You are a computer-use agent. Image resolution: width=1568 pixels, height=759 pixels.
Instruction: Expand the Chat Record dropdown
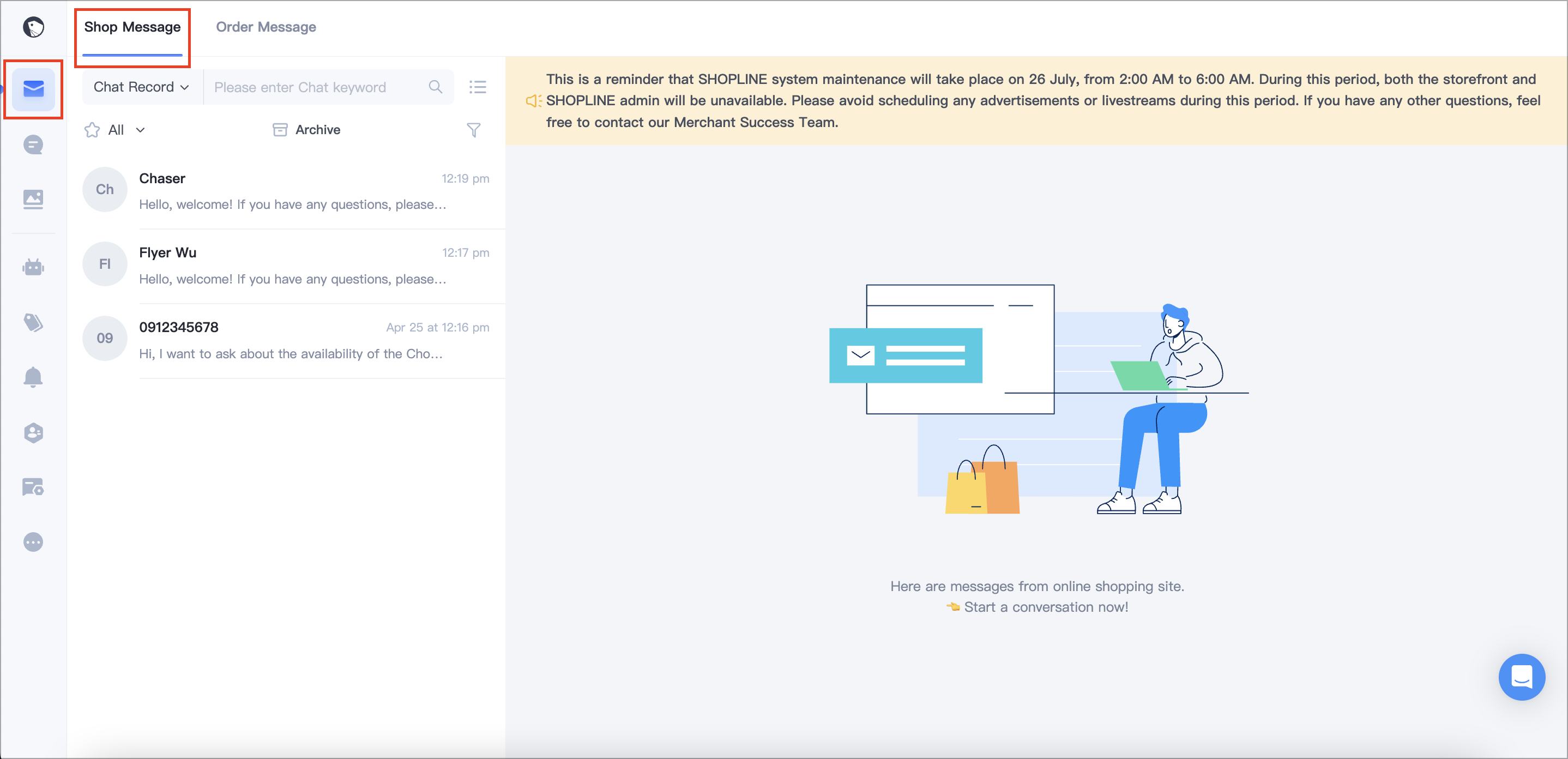(141, 87)
